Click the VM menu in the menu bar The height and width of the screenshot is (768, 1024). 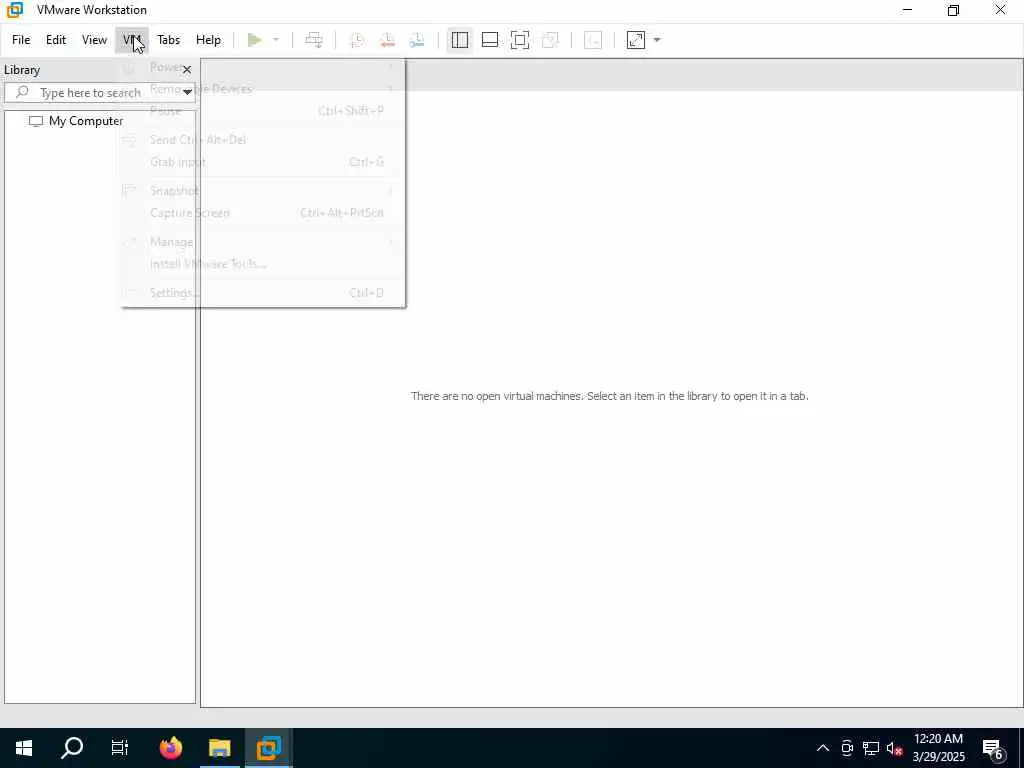(132, 40)
